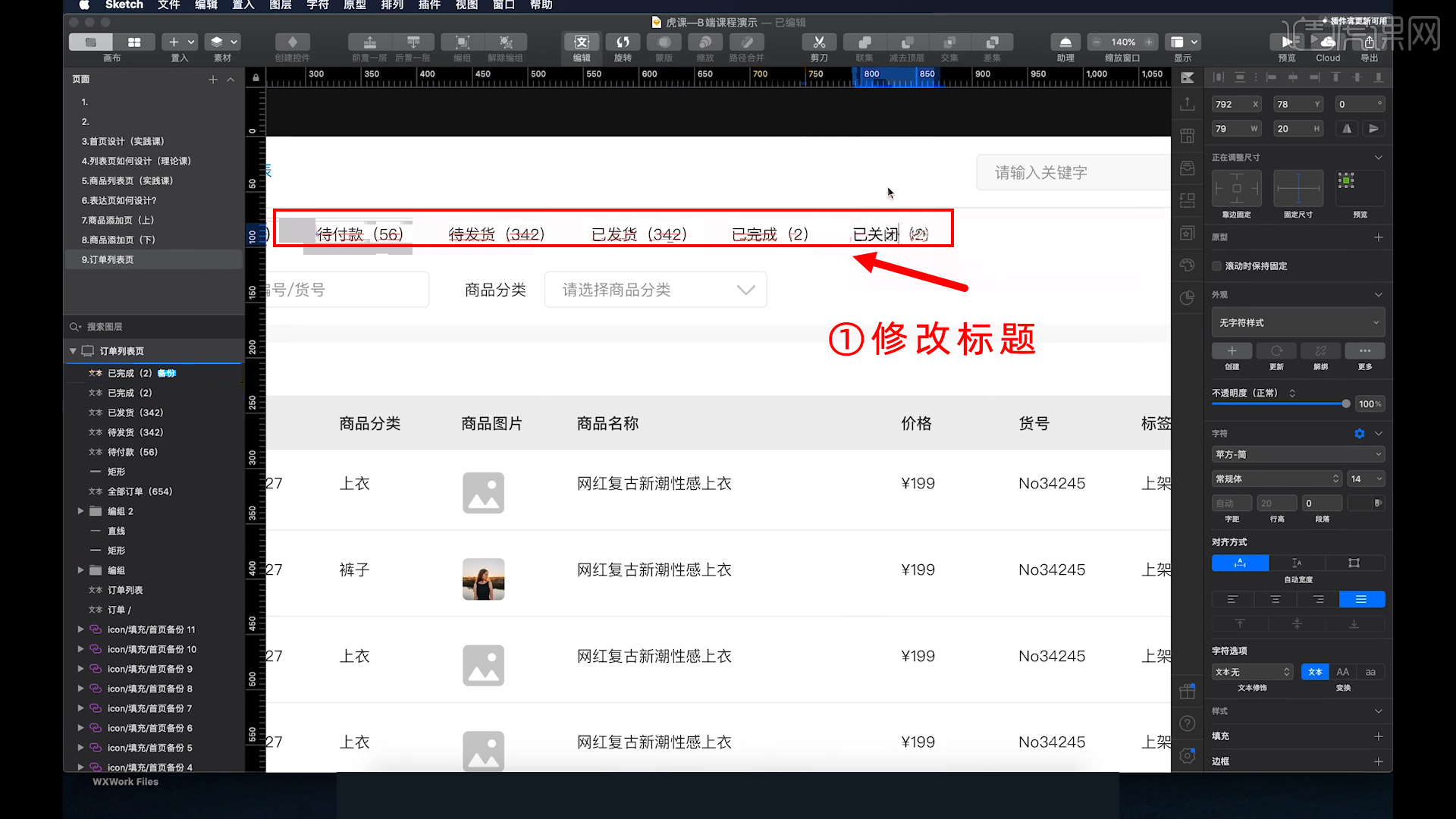Toggle 靠边固定 pin to edge control

pos(1237,188)
